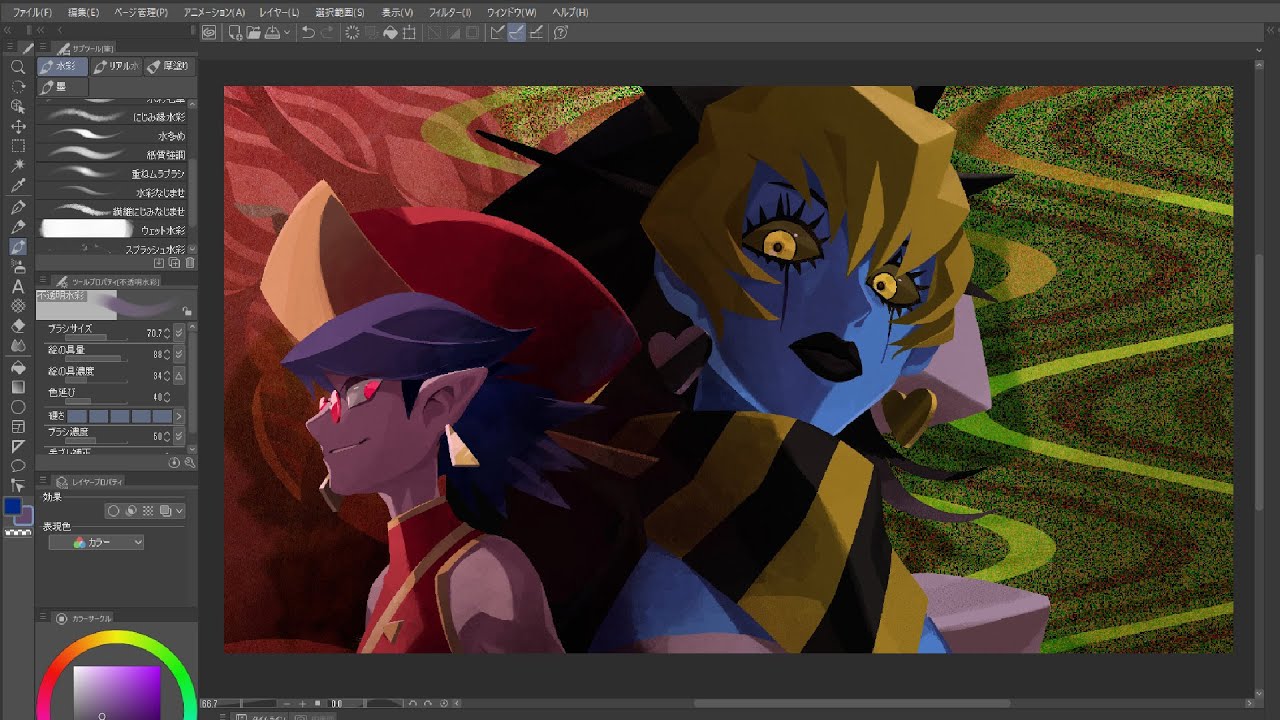Open CLIP STUDIO launcher icon
This screenshot has width=1280, height=720.
point(209,32)
